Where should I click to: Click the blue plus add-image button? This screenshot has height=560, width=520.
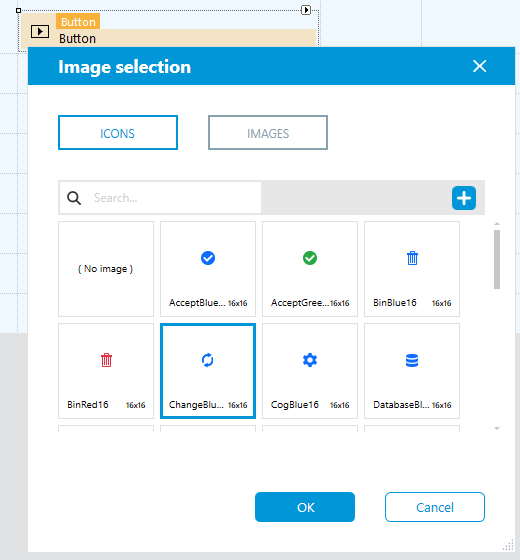(464, 198)
